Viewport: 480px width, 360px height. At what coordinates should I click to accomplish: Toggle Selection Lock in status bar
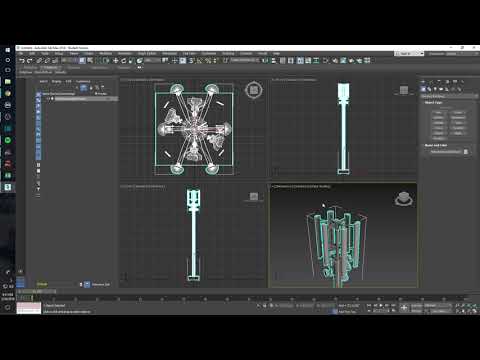pyautogui.click(x=265, y=305)
